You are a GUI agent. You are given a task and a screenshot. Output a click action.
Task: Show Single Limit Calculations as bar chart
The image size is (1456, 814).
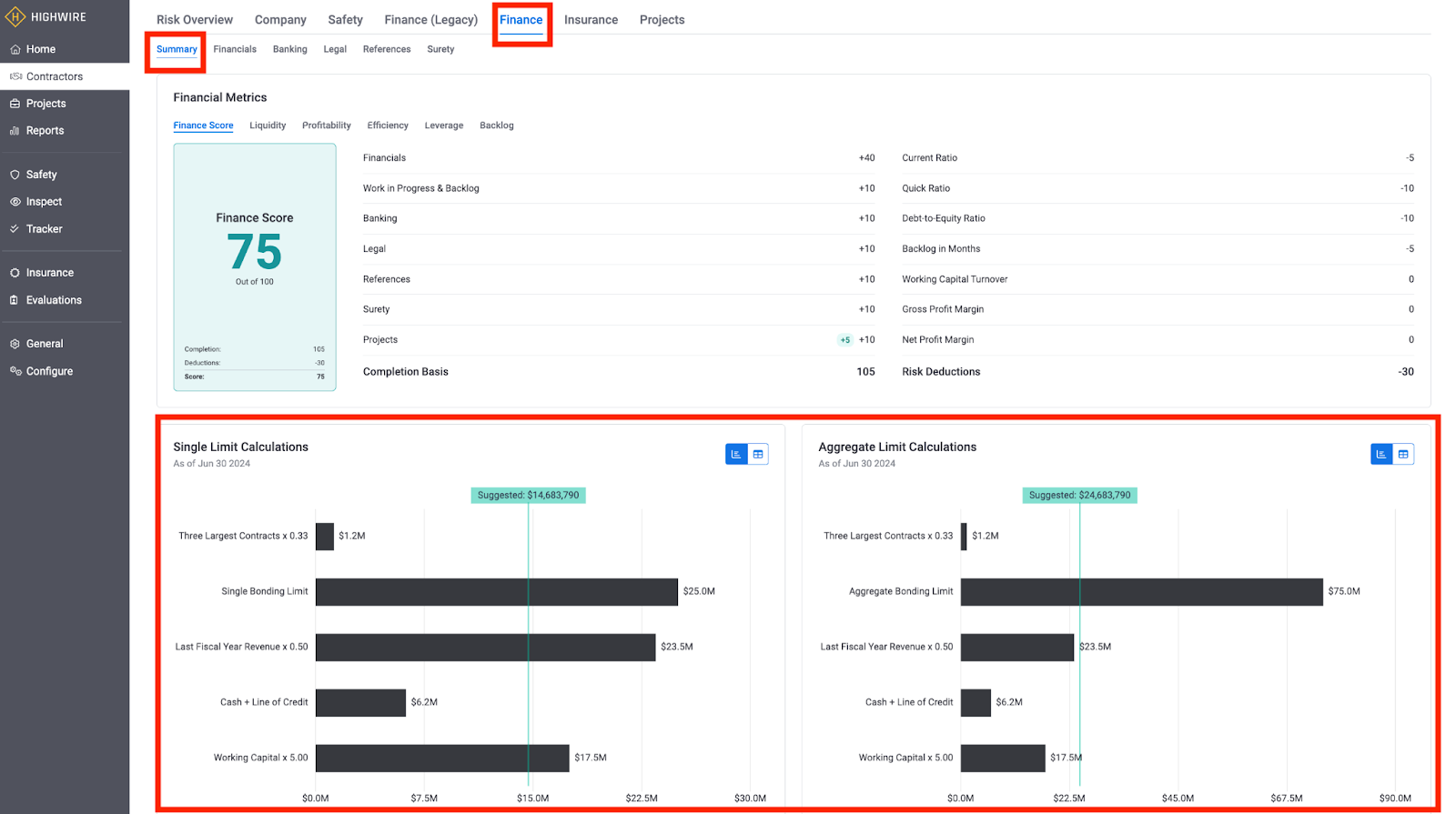[736, 454]
